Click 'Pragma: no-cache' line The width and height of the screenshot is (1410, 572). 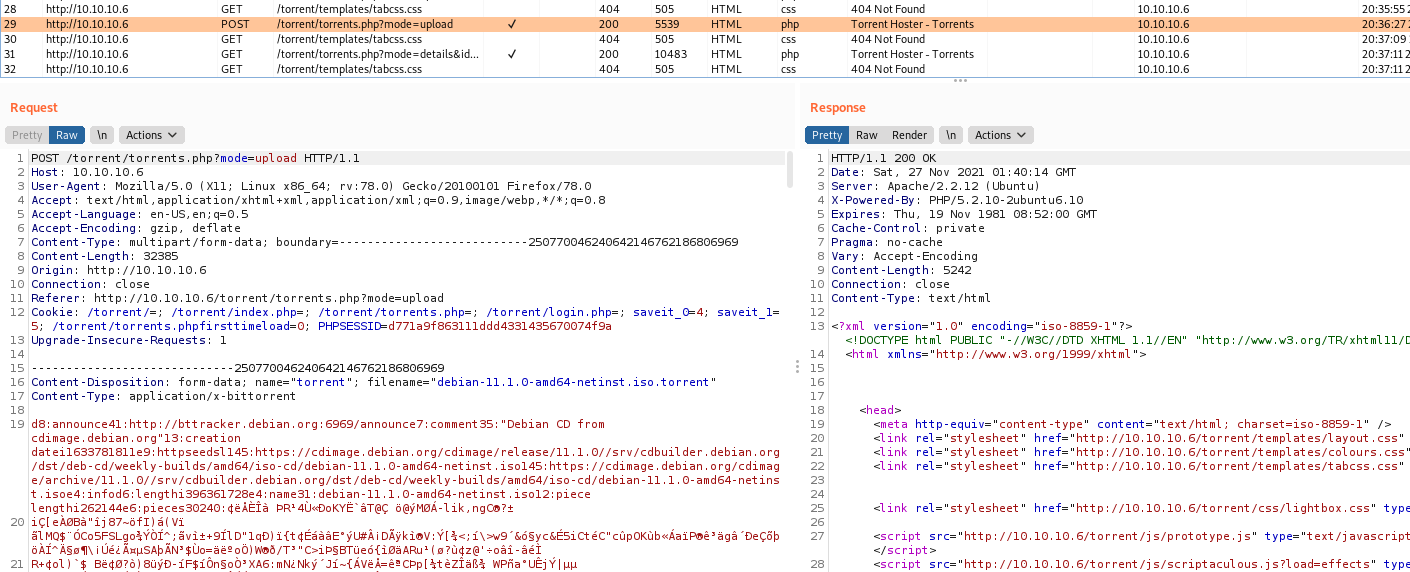(x=887, y=242)
